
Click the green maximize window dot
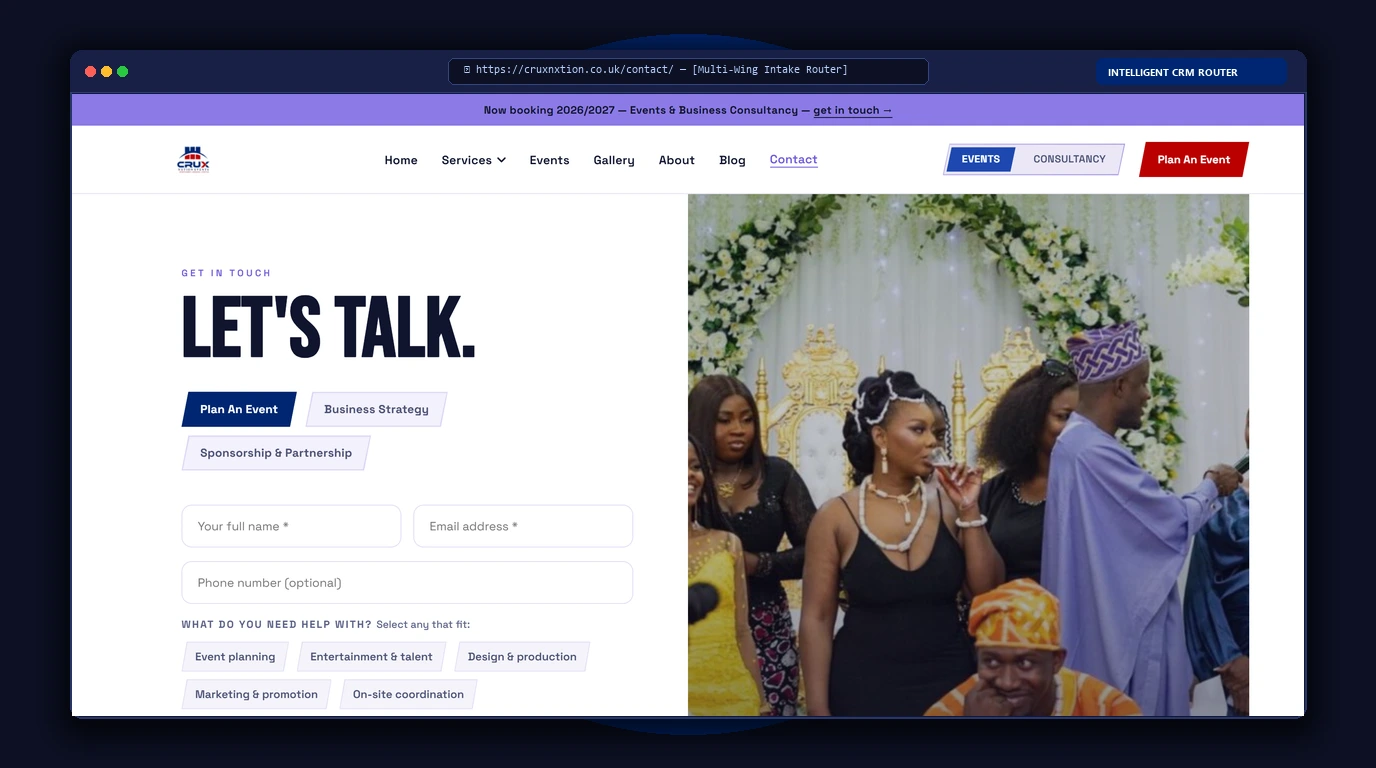[122, 72]
